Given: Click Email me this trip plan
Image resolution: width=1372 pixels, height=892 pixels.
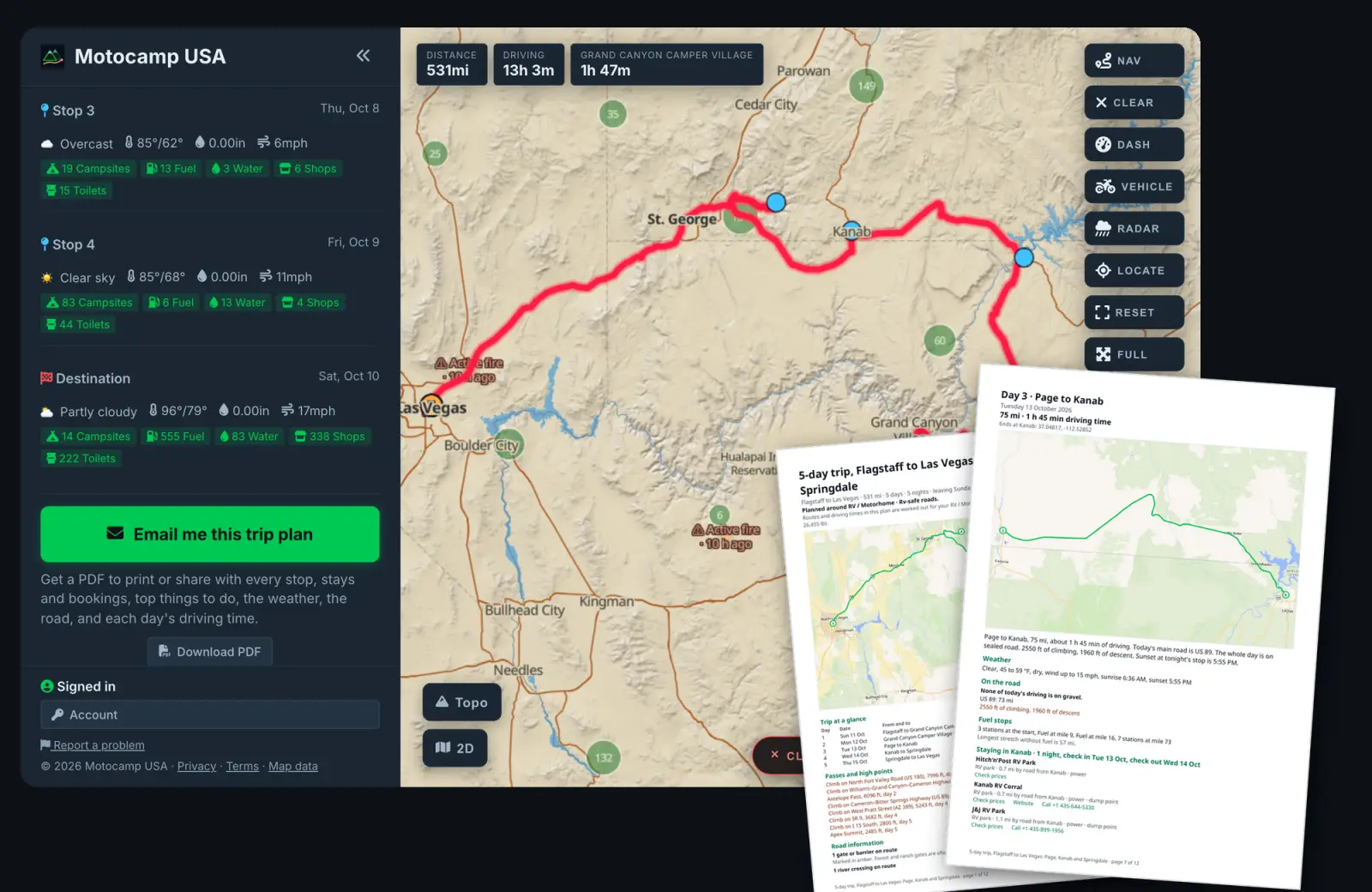Looking at the screenshot, I should 210,534.
